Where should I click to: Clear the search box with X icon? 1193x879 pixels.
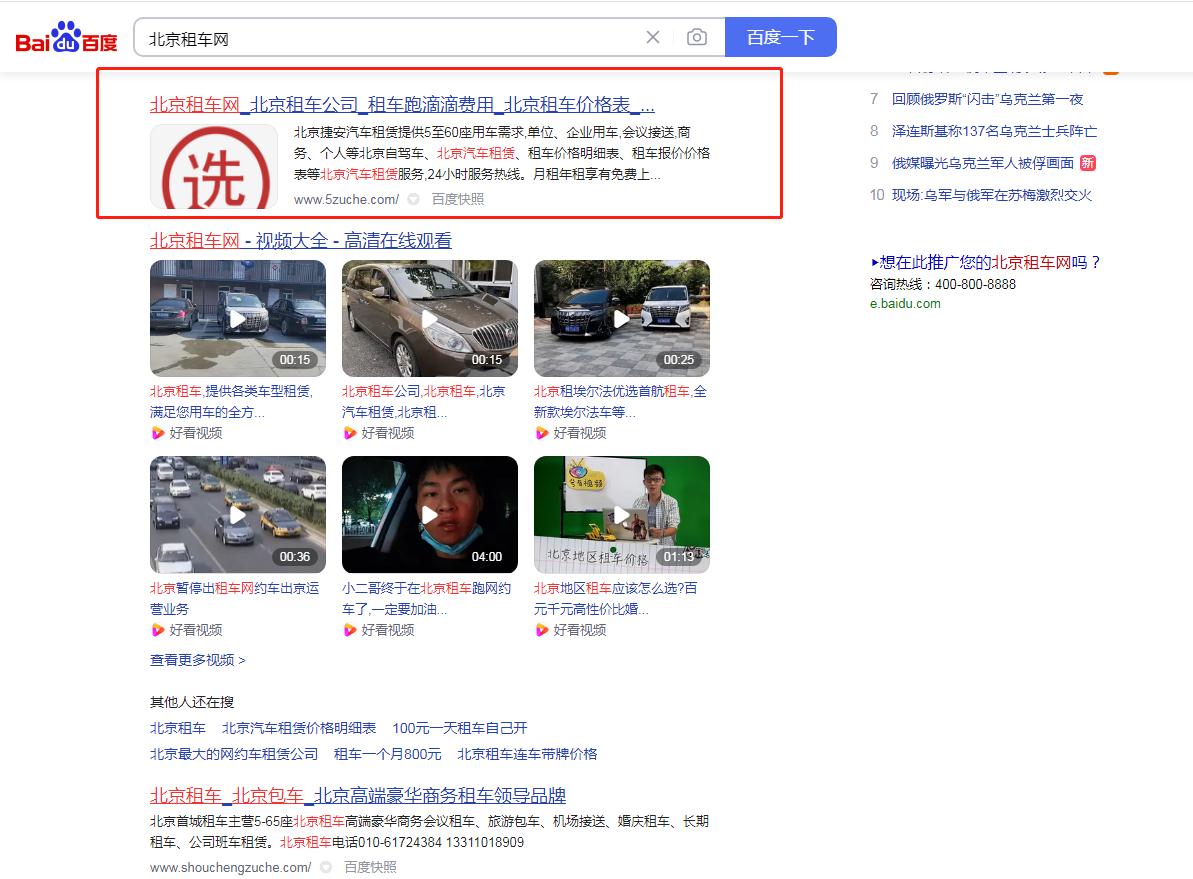pos(653,37)
